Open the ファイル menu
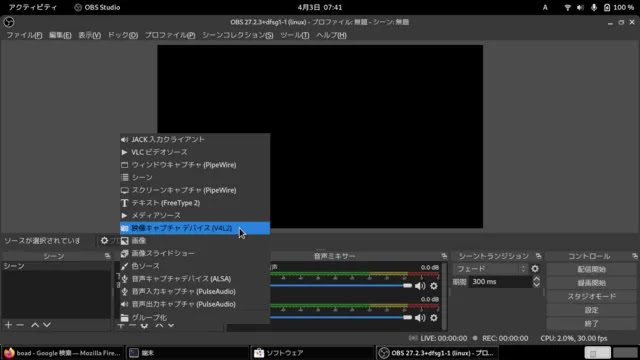The width and height of the screenshot is (640, 360). click(24, 35)
